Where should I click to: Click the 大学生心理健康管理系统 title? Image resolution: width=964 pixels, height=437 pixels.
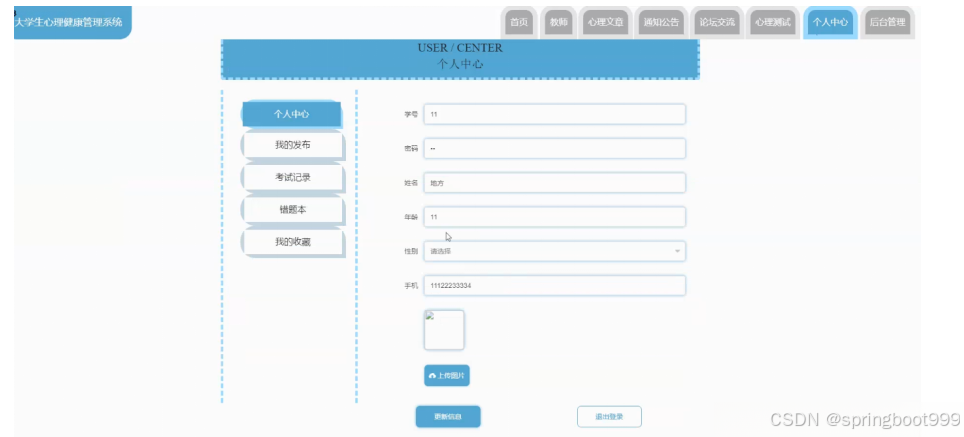(x=68, y=22)
